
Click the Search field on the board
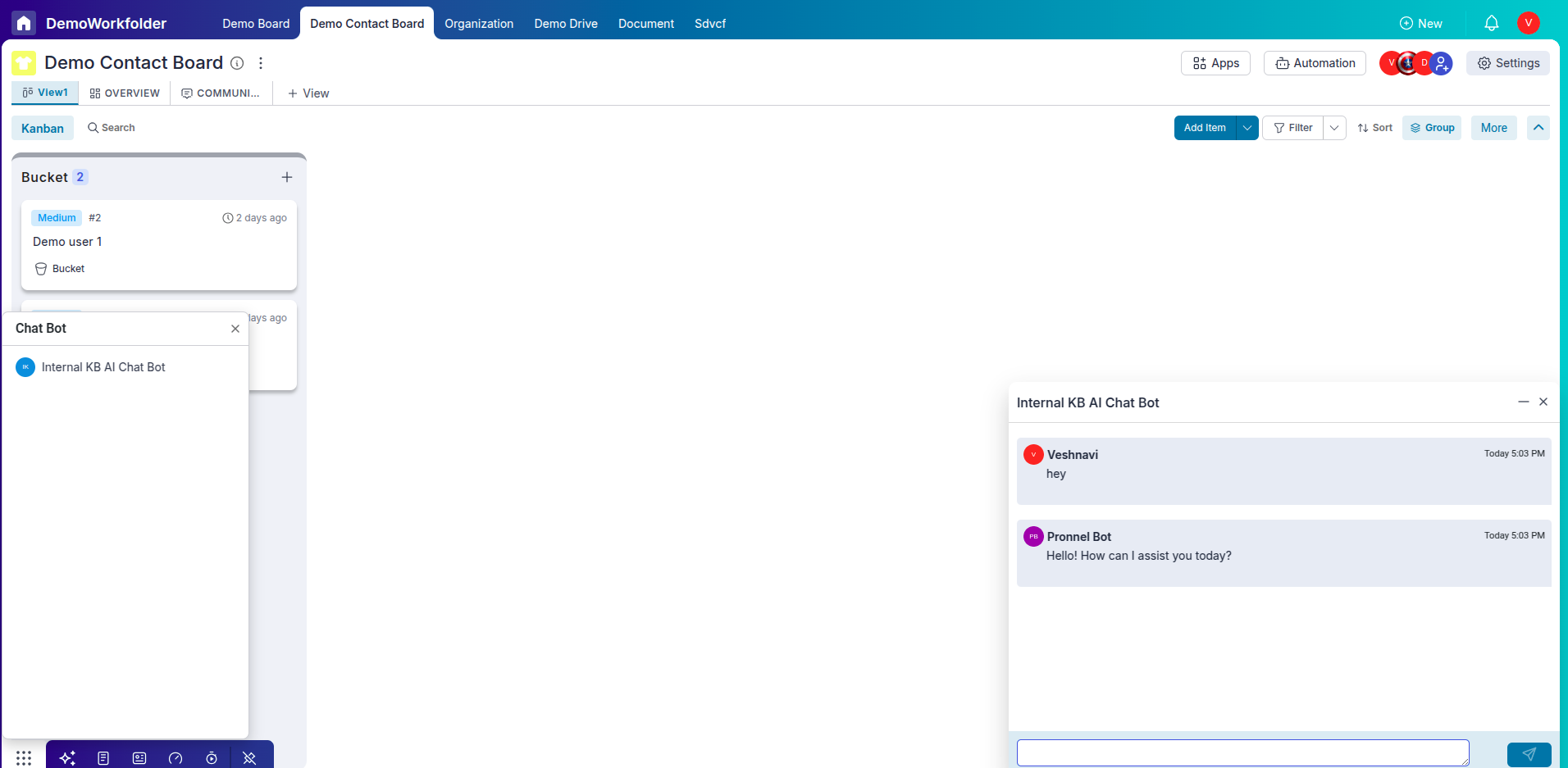click(112, 128)
